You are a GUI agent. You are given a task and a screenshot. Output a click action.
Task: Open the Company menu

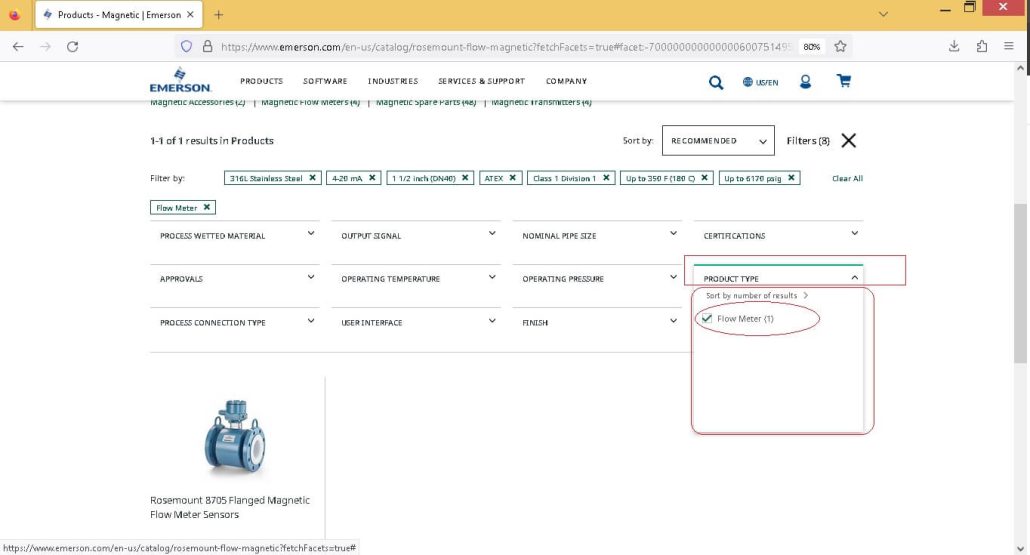click(x=566, y=81)
